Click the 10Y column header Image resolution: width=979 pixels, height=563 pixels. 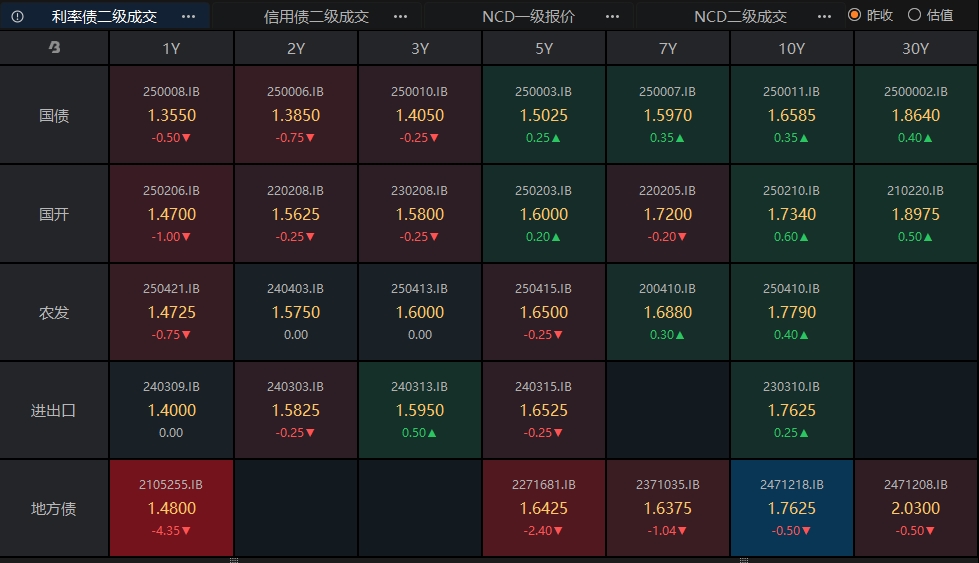pyautogui.click(x=791, y=48)
